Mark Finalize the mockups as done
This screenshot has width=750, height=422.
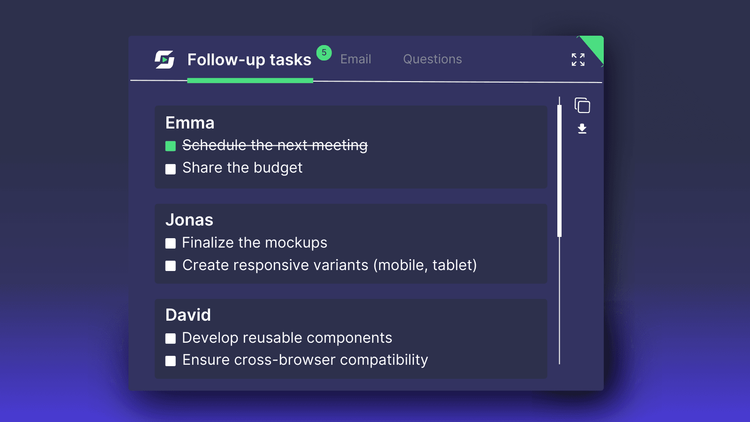(171, 243)
